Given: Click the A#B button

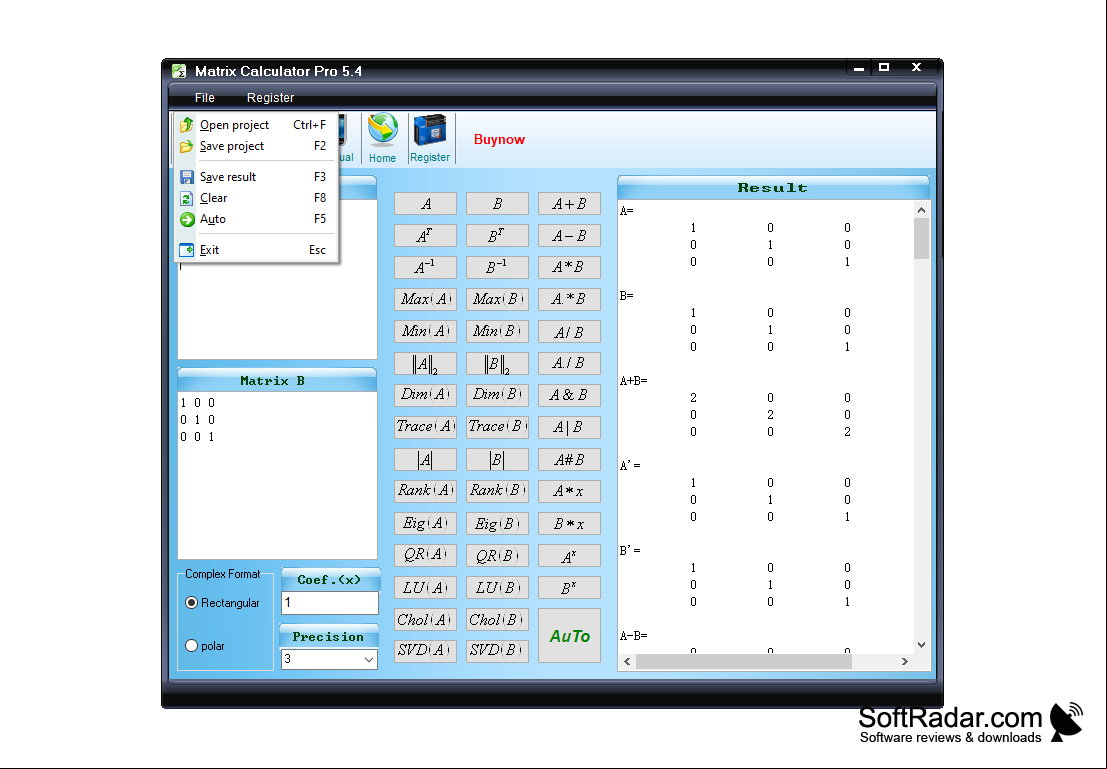Looking at the screenshot, I should [569, 460].
